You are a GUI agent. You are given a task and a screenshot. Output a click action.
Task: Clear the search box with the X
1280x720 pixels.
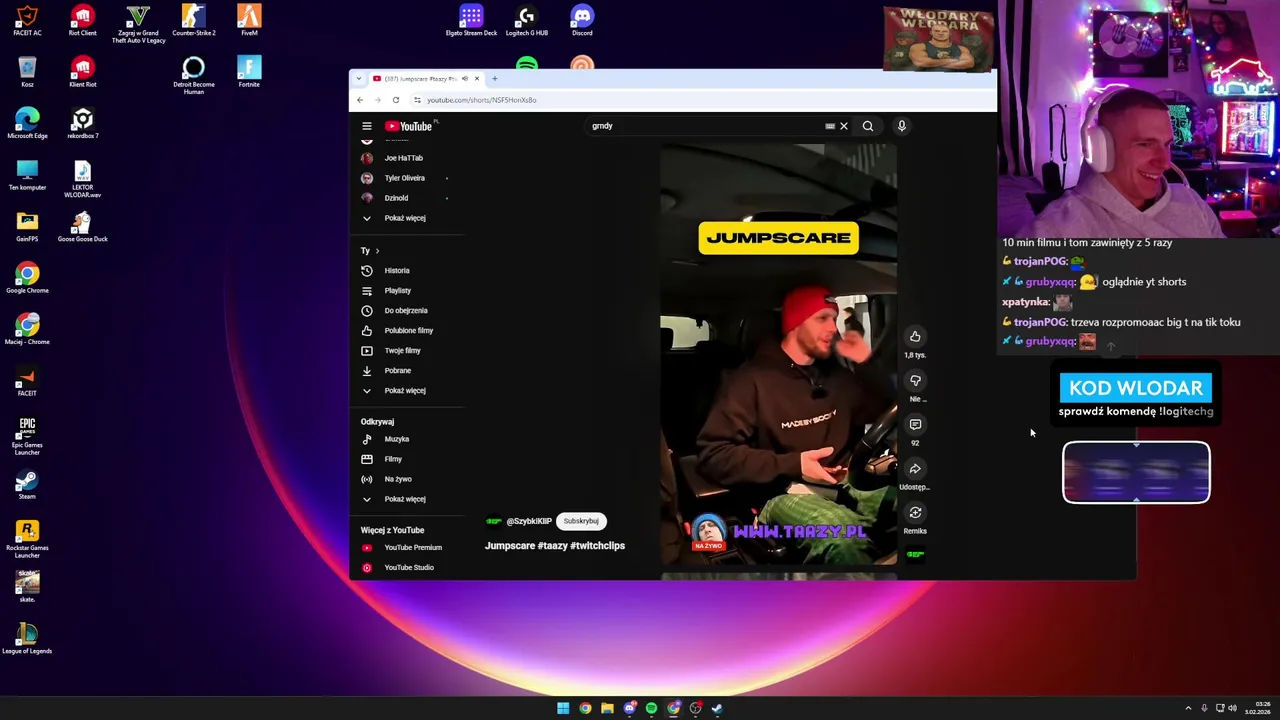[843, 126]
